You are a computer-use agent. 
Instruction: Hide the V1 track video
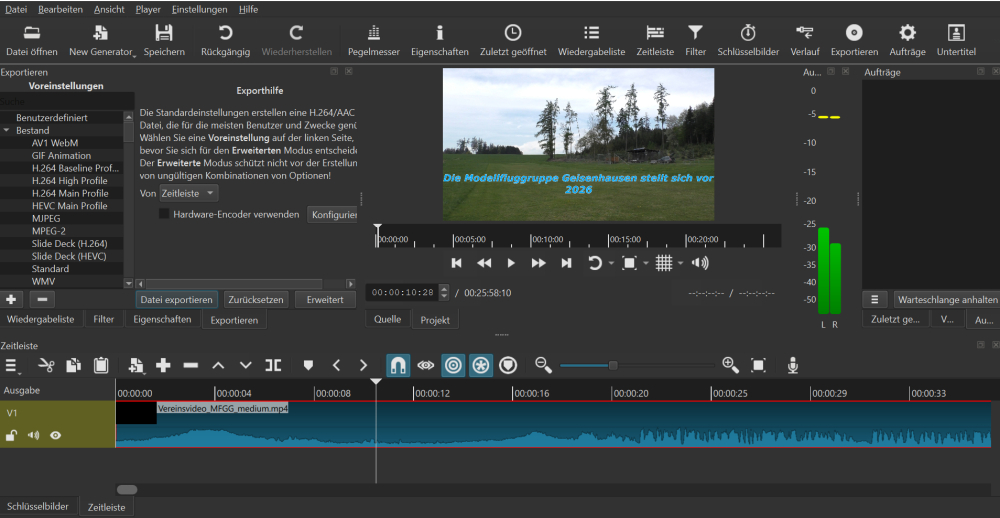pyautogui.click(x=55, y=436)
